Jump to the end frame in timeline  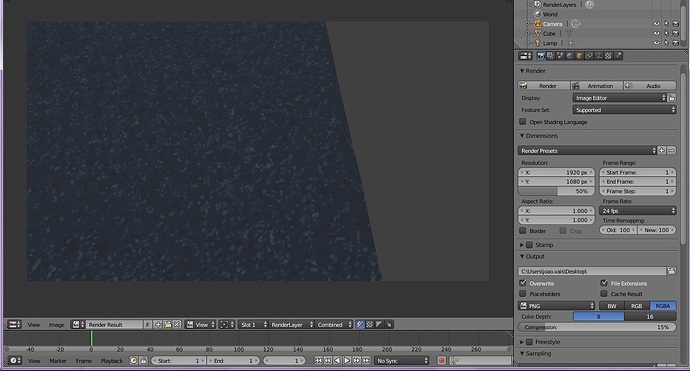coord(366,360)
